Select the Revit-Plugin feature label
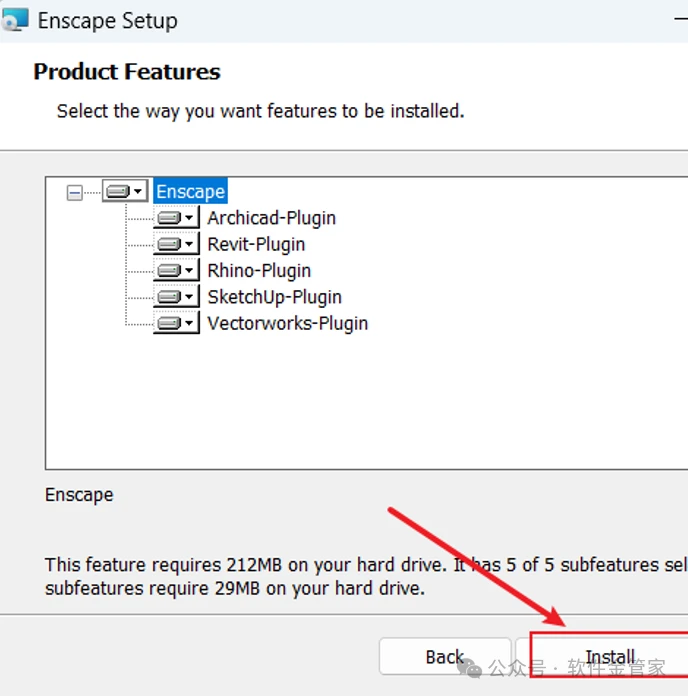 256,244
